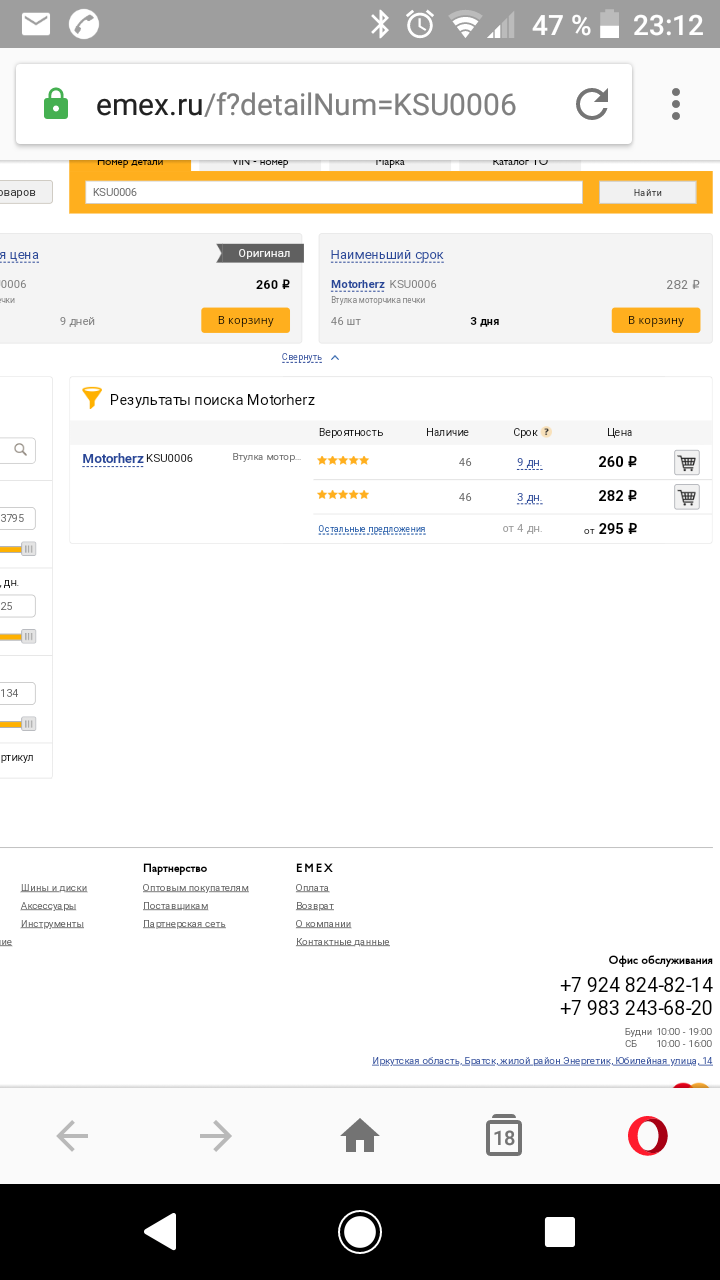Open the Инструменты footer link
This screenshot has height=1280, width=720.
click(52, 924)
